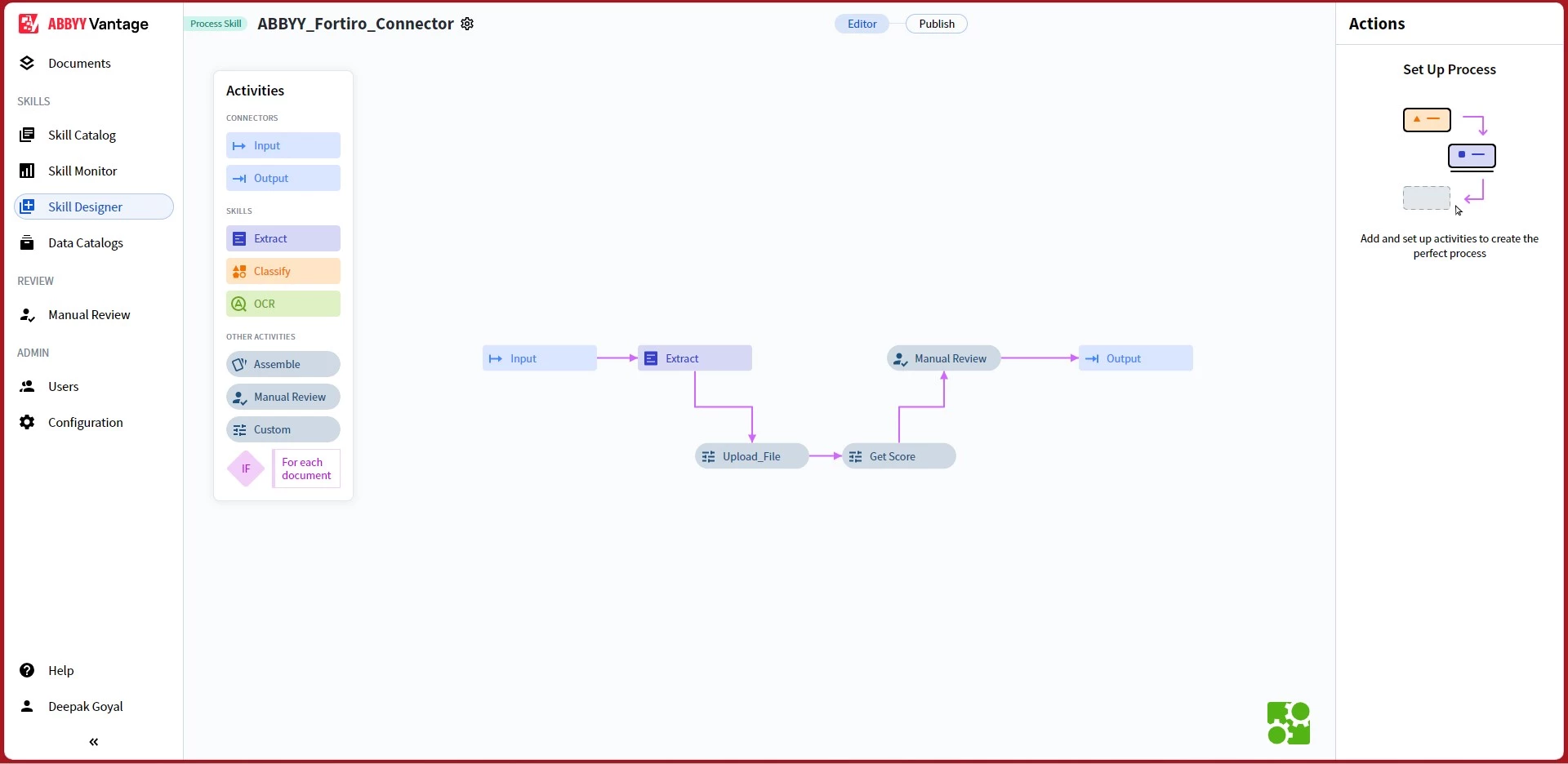Click the user avatar icon beside Deepak Goyal
The width and height of the screenshot is (1568, 764).
pos(27,707)
